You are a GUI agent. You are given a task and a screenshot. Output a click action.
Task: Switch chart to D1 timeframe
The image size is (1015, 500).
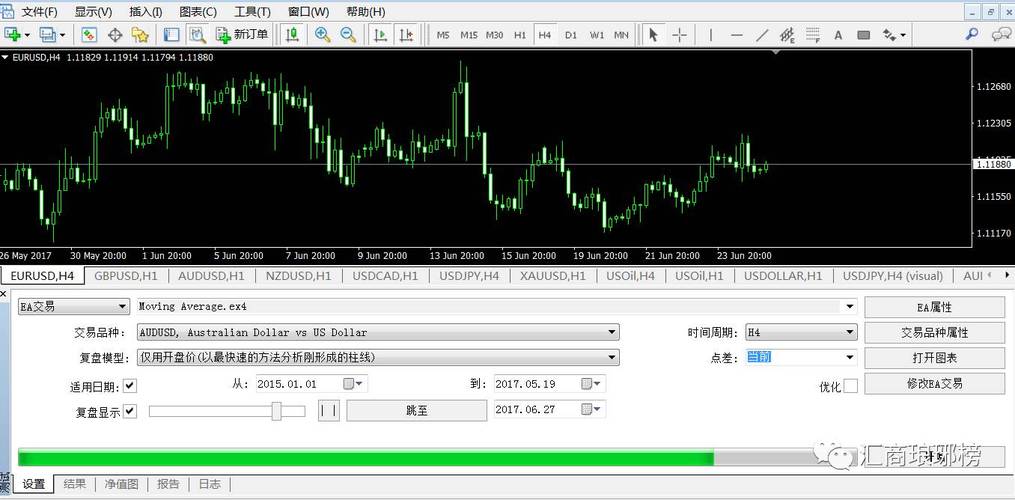click(x=570, y=35)
